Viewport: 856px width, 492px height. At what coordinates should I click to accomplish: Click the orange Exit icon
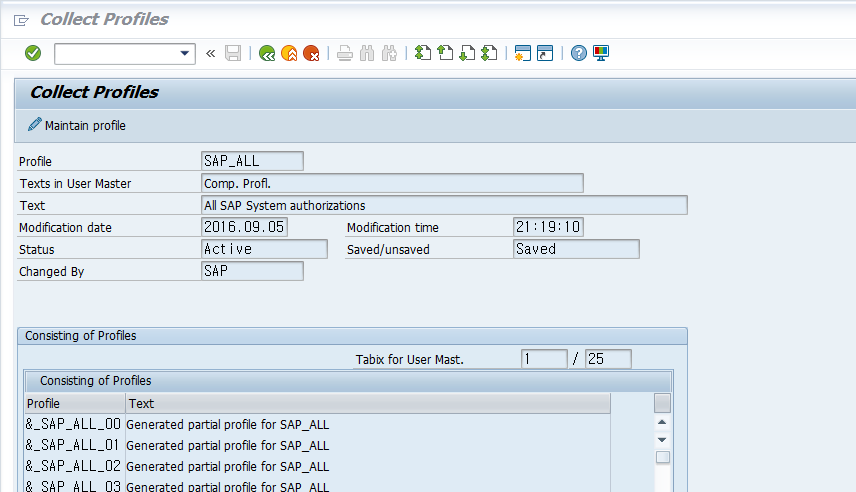289,53
